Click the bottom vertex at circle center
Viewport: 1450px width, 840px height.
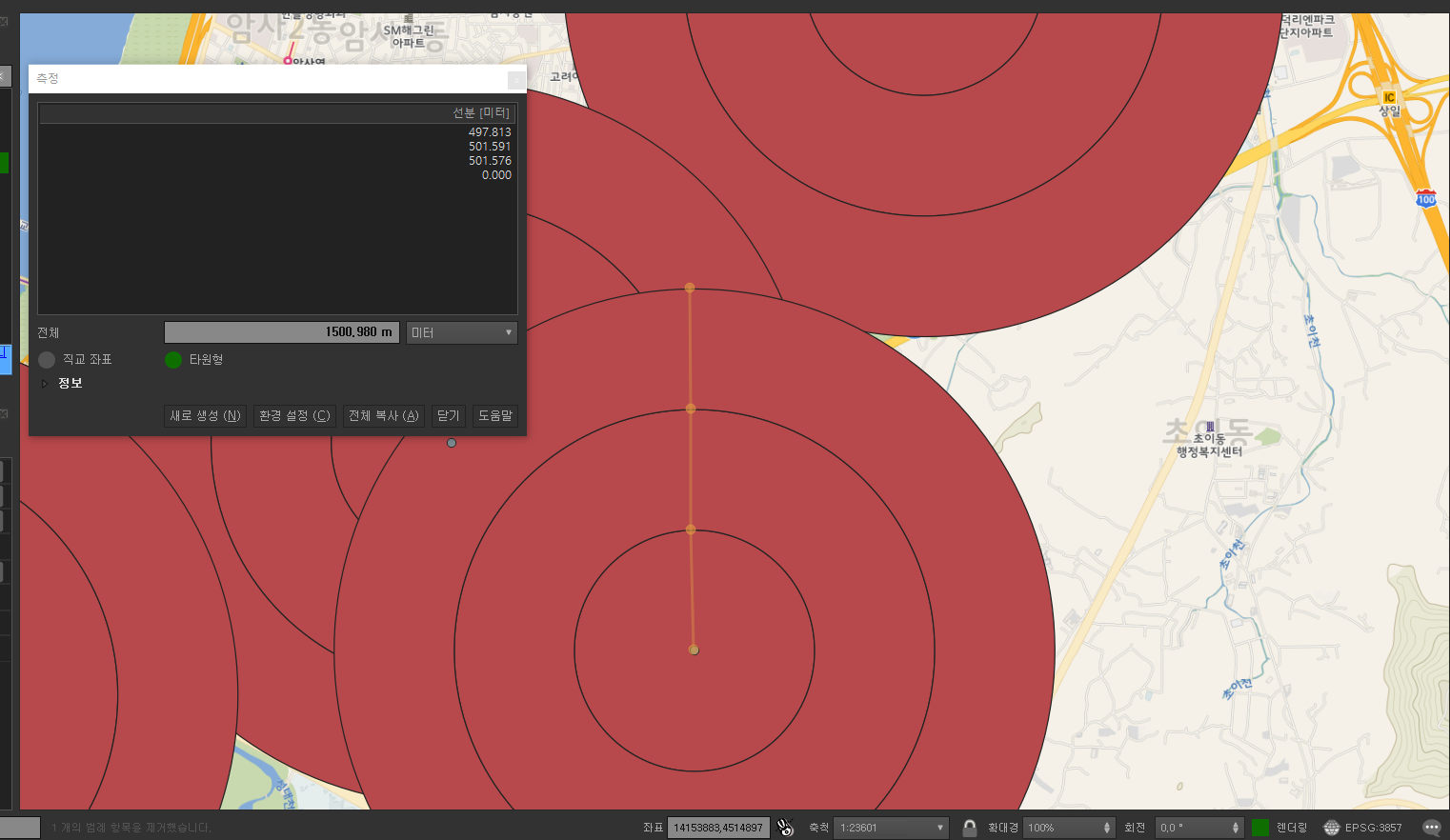[694, 650]
